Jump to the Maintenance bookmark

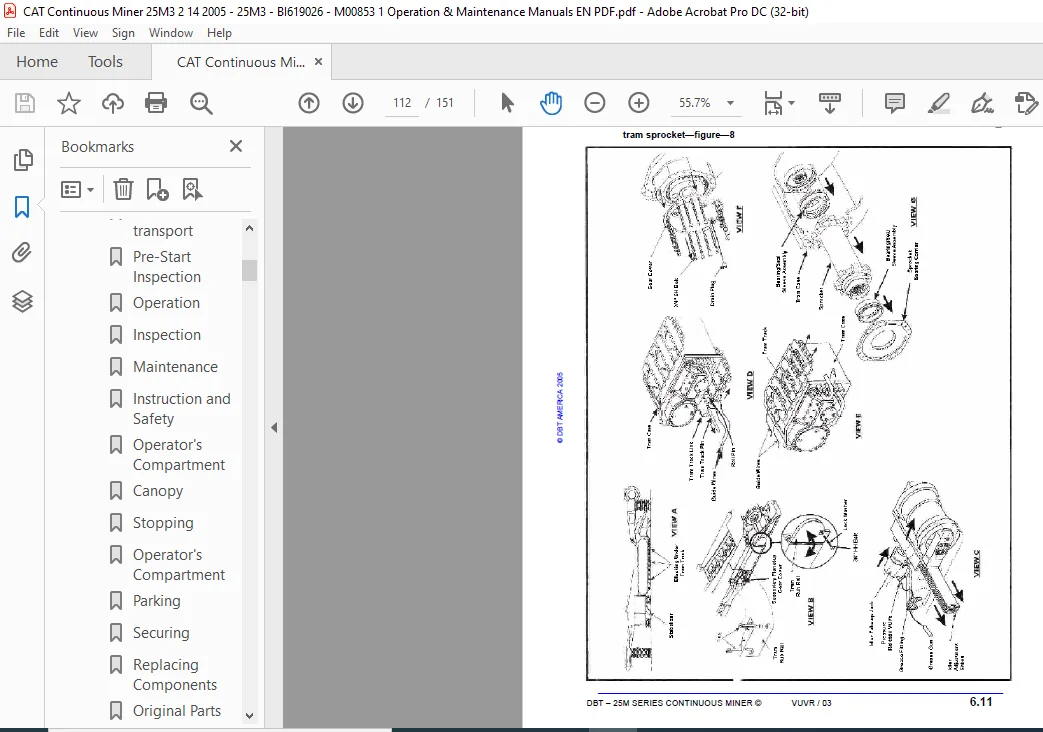(x=175, y=367)
